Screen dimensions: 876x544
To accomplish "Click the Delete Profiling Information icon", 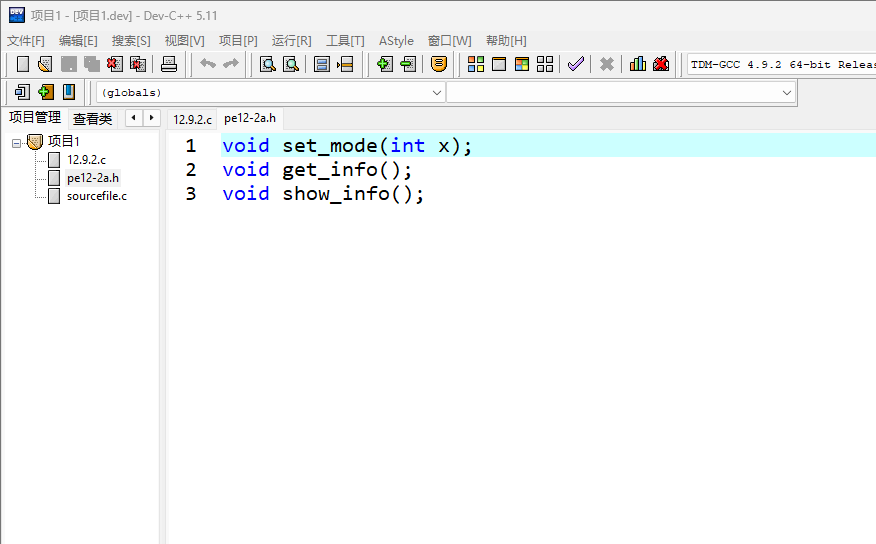I will [661, 64].
